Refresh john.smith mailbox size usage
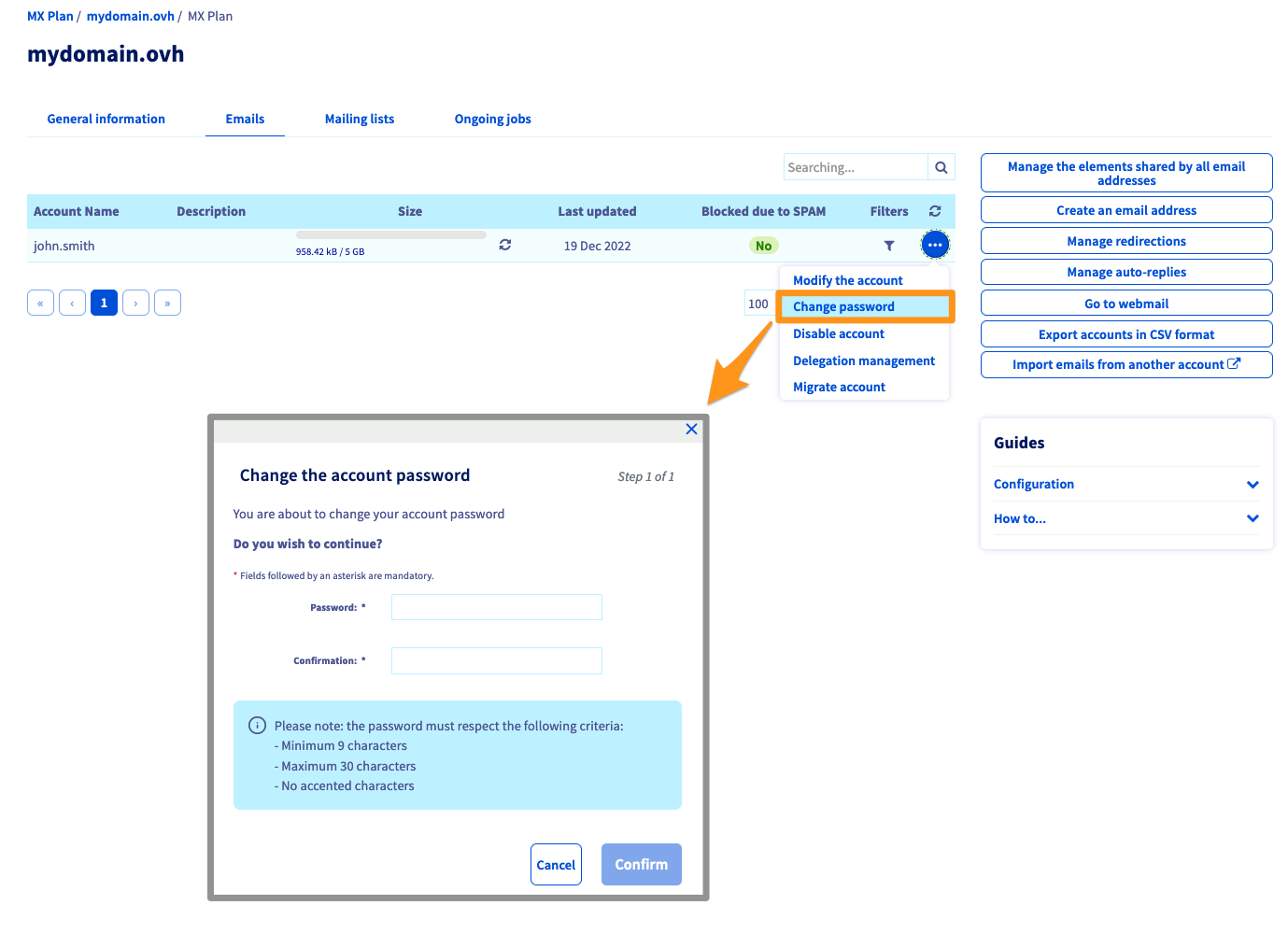Viewport: 1288px width, 934px height. 504,245
